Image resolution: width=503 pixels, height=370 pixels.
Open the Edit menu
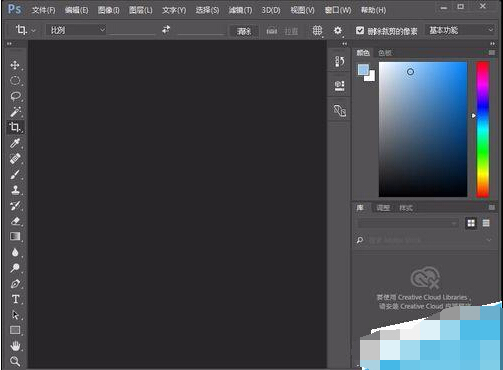coord(76,10)
